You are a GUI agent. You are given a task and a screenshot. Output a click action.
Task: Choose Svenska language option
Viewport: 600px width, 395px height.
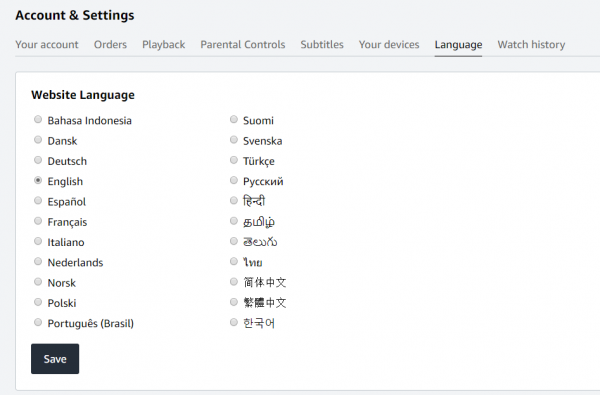pos(234,140)
